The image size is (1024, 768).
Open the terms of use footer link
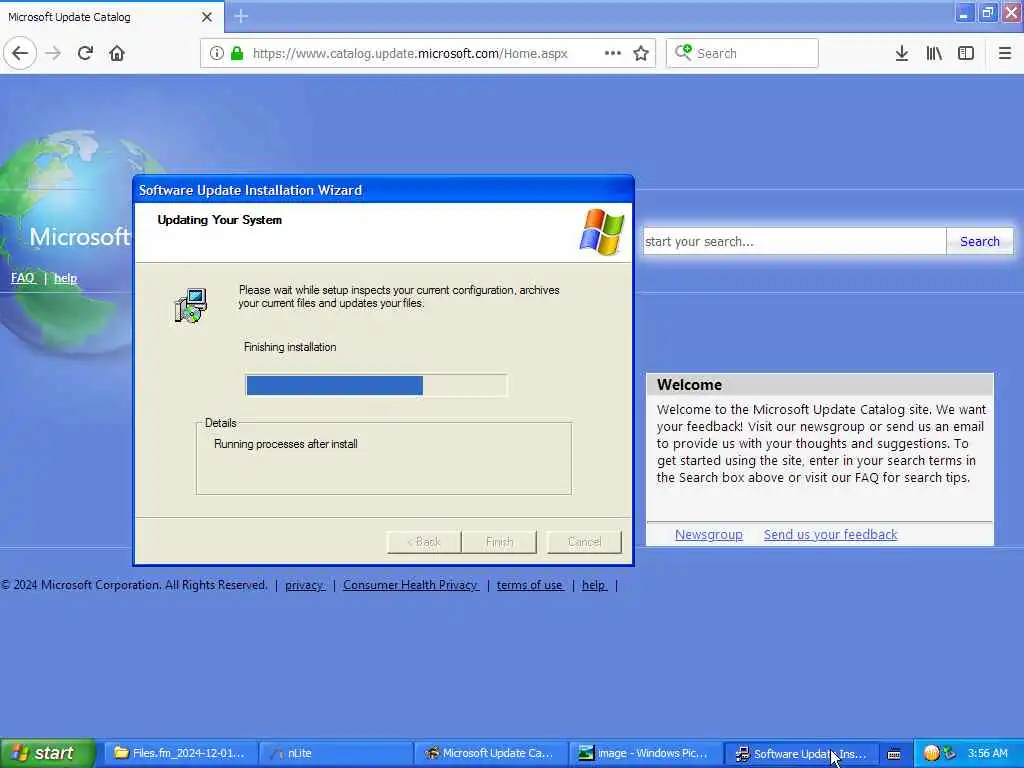[530, 585]
